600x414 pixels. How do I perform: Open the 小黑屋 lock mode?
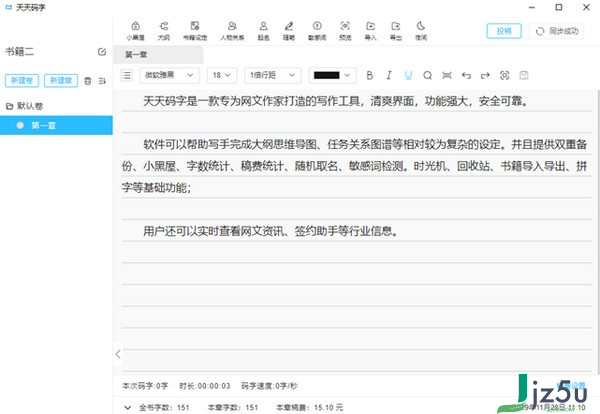(x=135, y=31)
